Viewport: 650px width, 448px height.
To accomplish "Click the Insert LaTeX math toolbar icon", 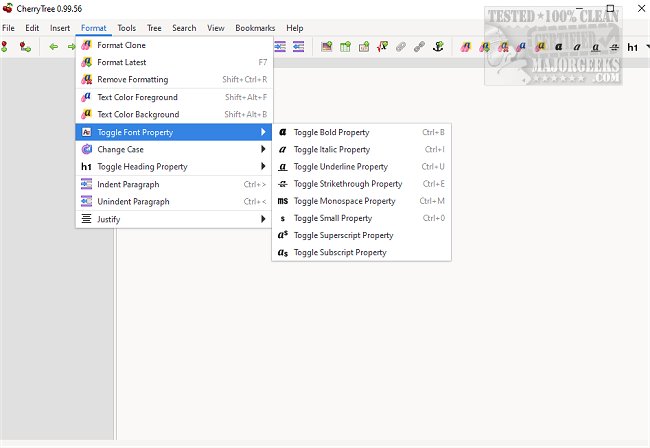I will click(382, 46).
